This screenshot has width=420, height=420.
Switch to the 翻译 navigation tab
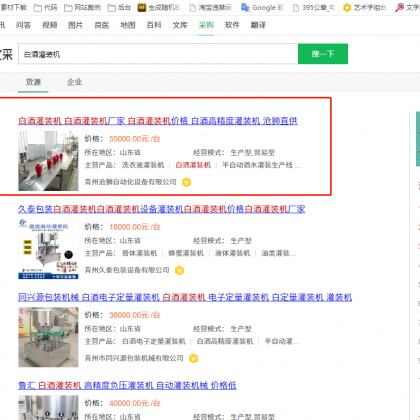[x=258, y=25]
